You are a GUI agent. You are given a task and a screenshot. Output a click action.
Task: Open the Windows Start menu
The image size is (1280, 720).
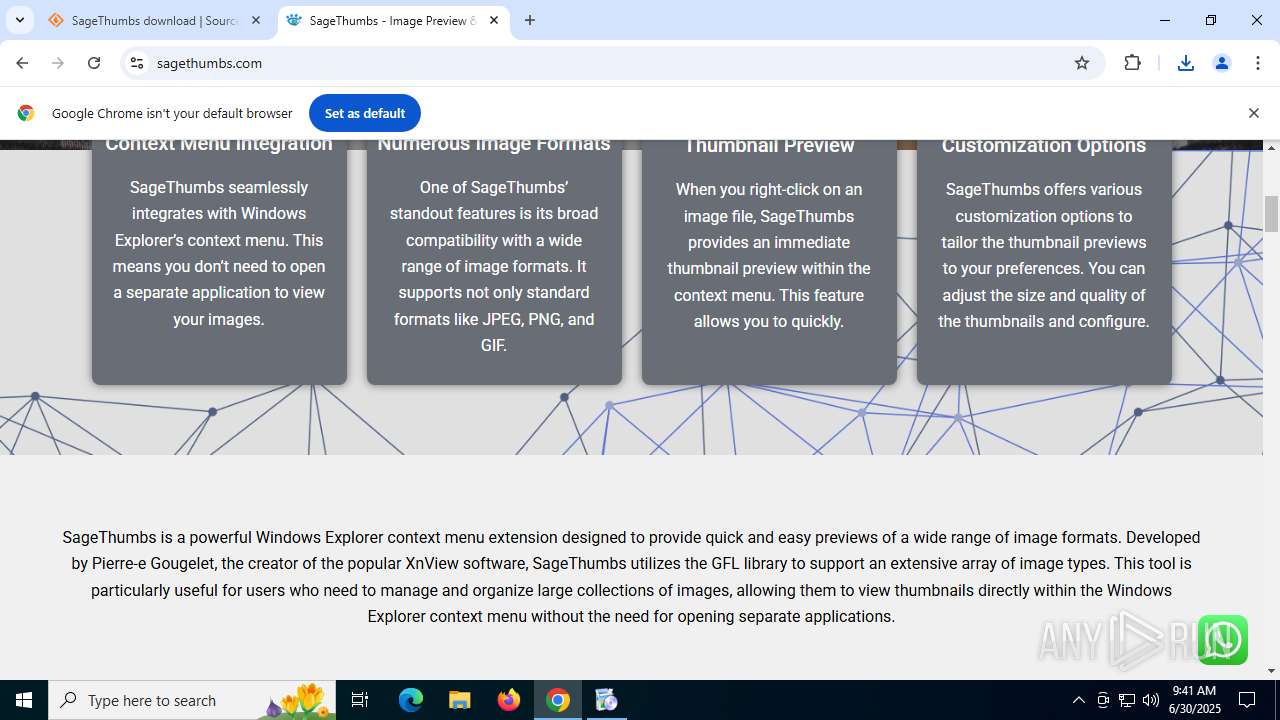pyautogui.click(x=24, y=700)
